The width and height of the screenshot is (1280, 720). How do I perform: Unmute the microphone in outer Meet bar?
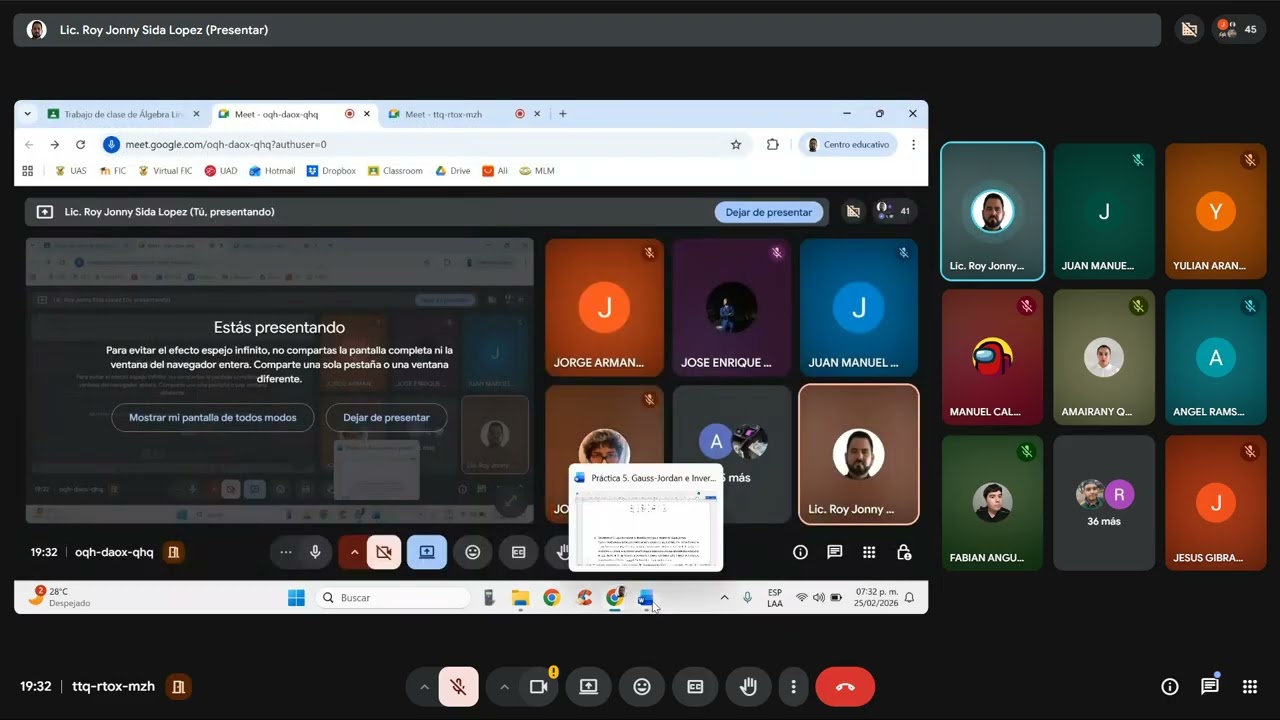[x=458, y=687]
